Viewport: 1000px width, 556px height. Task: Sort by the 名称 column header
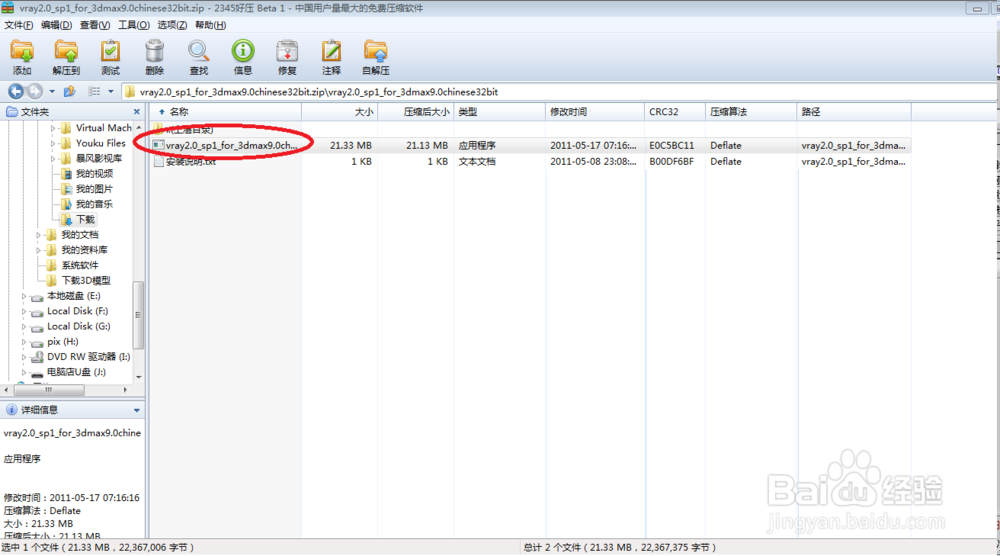[x=226, y=112]
